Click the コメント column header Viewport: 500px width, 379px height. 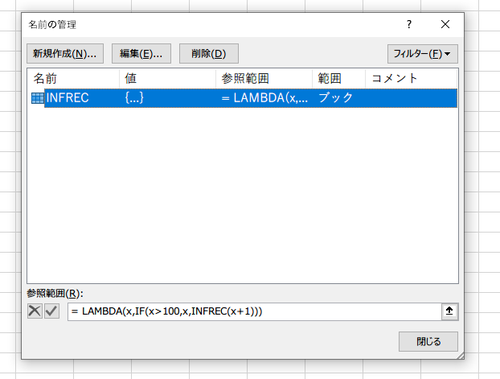(411, 79)
